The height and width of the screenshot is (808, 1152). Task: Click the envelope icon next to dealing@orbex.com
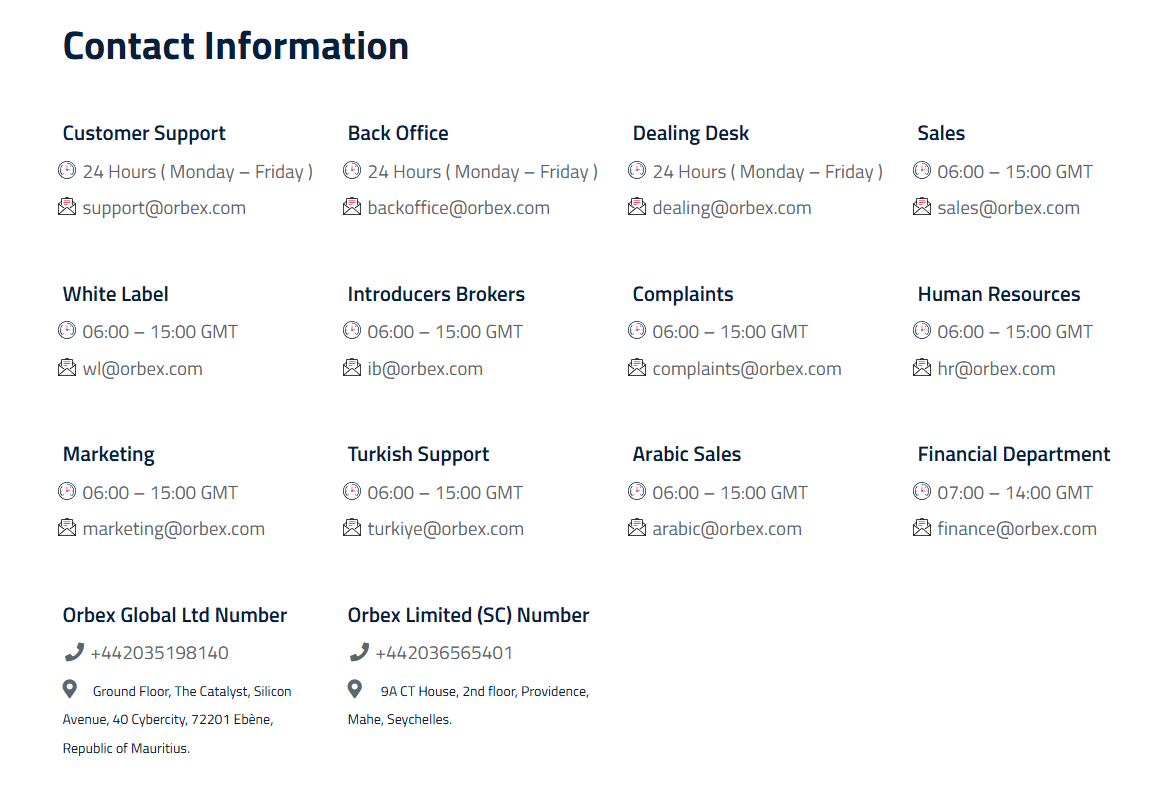coord(637,207)
